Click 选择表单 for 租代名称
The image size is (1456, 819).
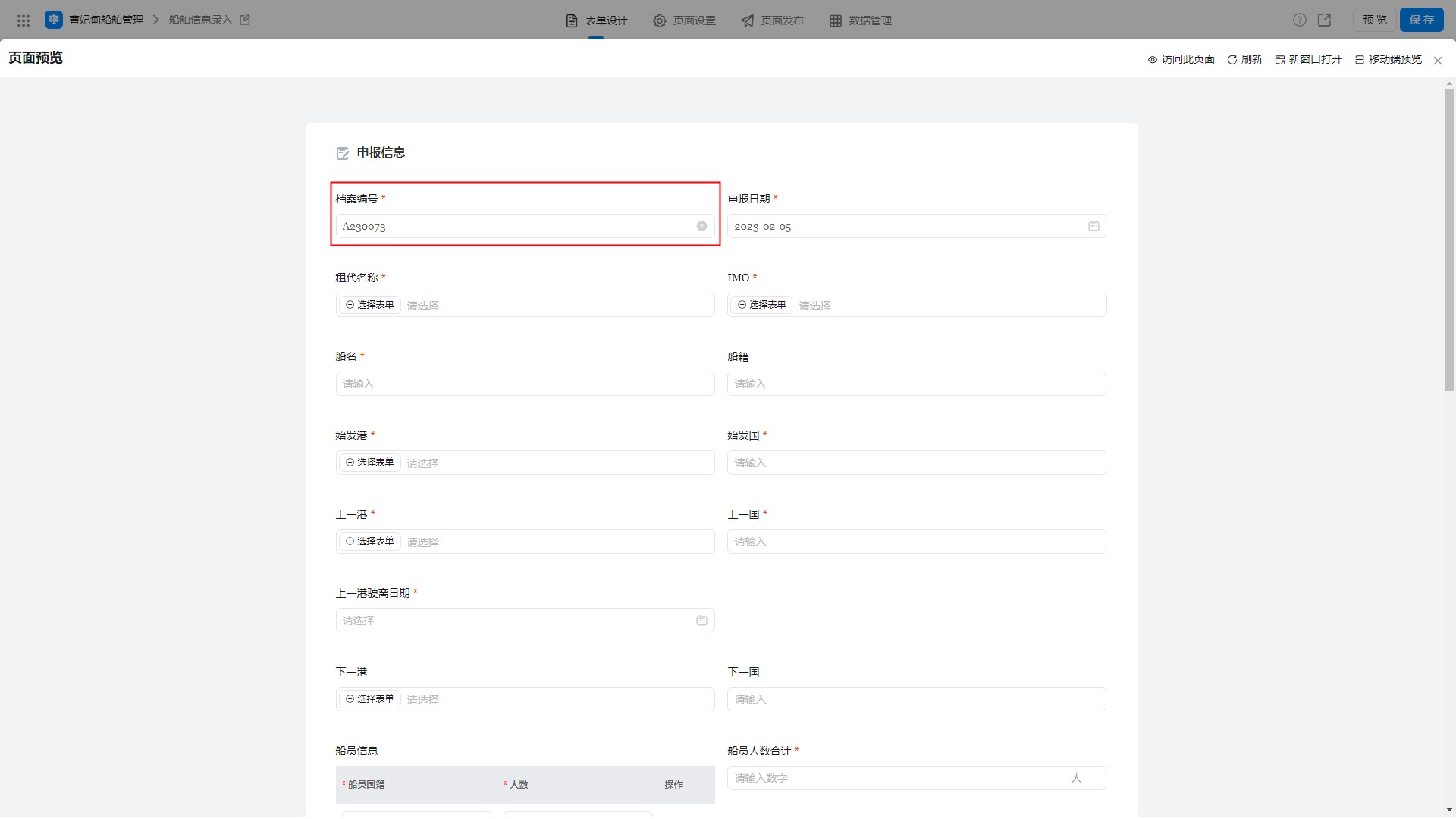click(369, 305)
